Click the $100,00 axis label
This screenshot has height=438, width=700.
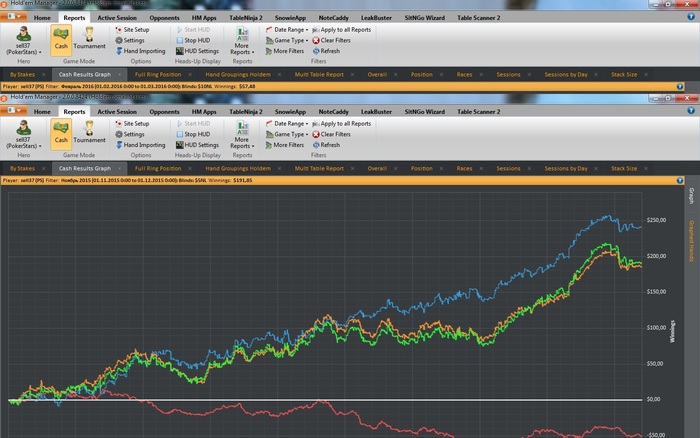pyautogui.click(x=656, y=328)
